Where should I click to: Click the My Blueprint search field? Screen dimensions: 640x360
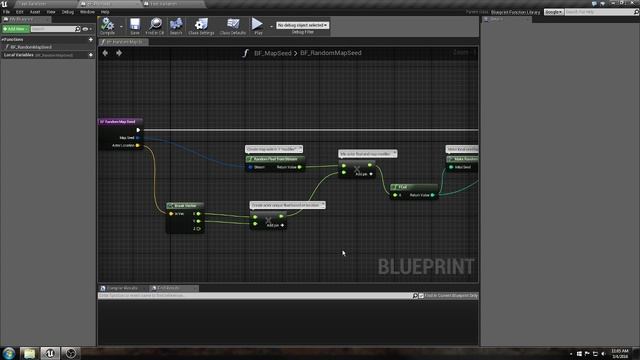(53, 29)
